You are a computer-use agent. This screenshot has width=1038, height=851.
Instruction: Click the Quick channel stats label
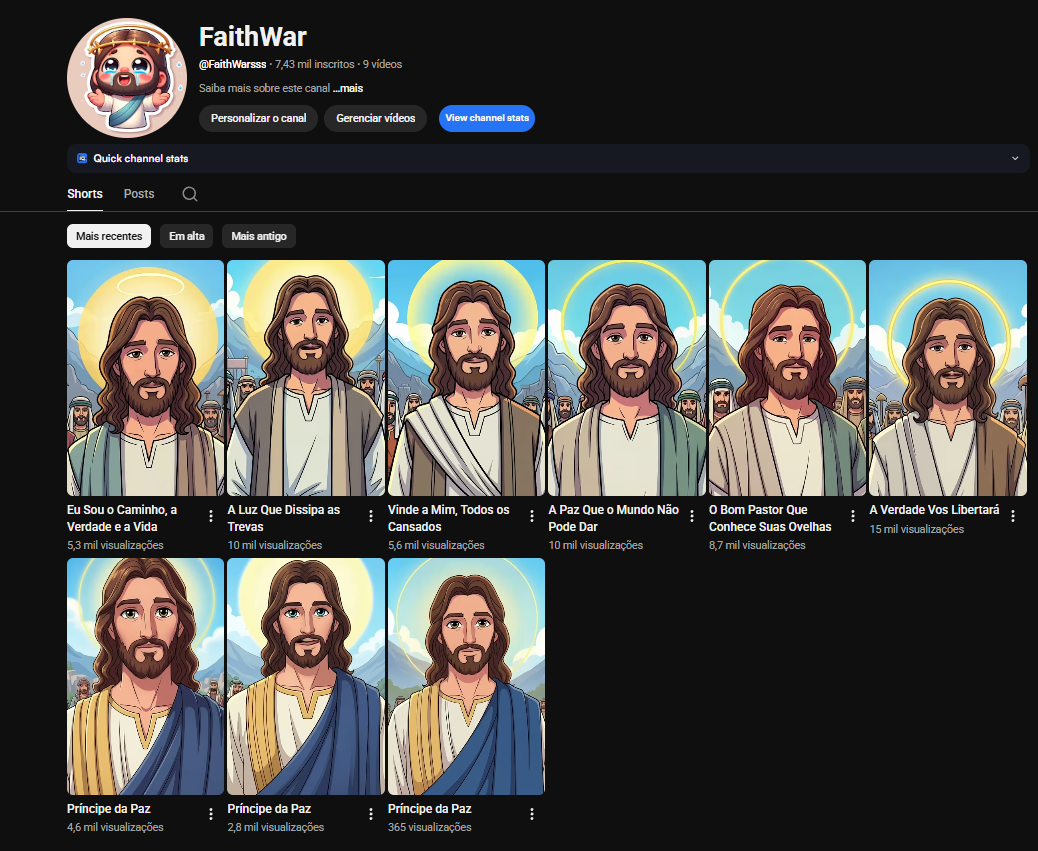tap(141, 158)
